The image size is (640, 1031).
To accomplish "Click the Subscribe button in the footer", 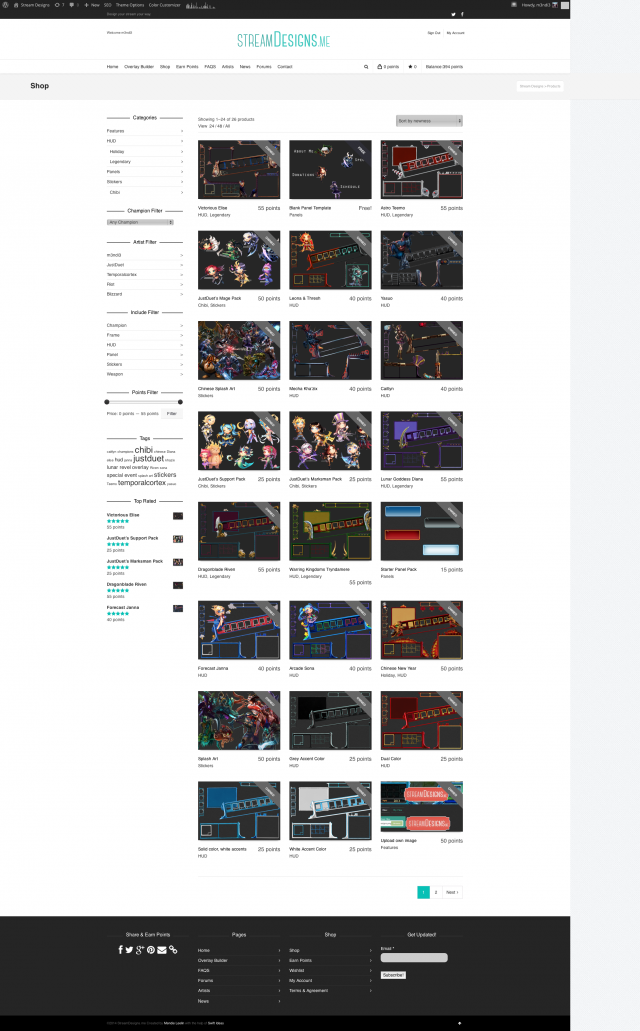I will point(393,975).
